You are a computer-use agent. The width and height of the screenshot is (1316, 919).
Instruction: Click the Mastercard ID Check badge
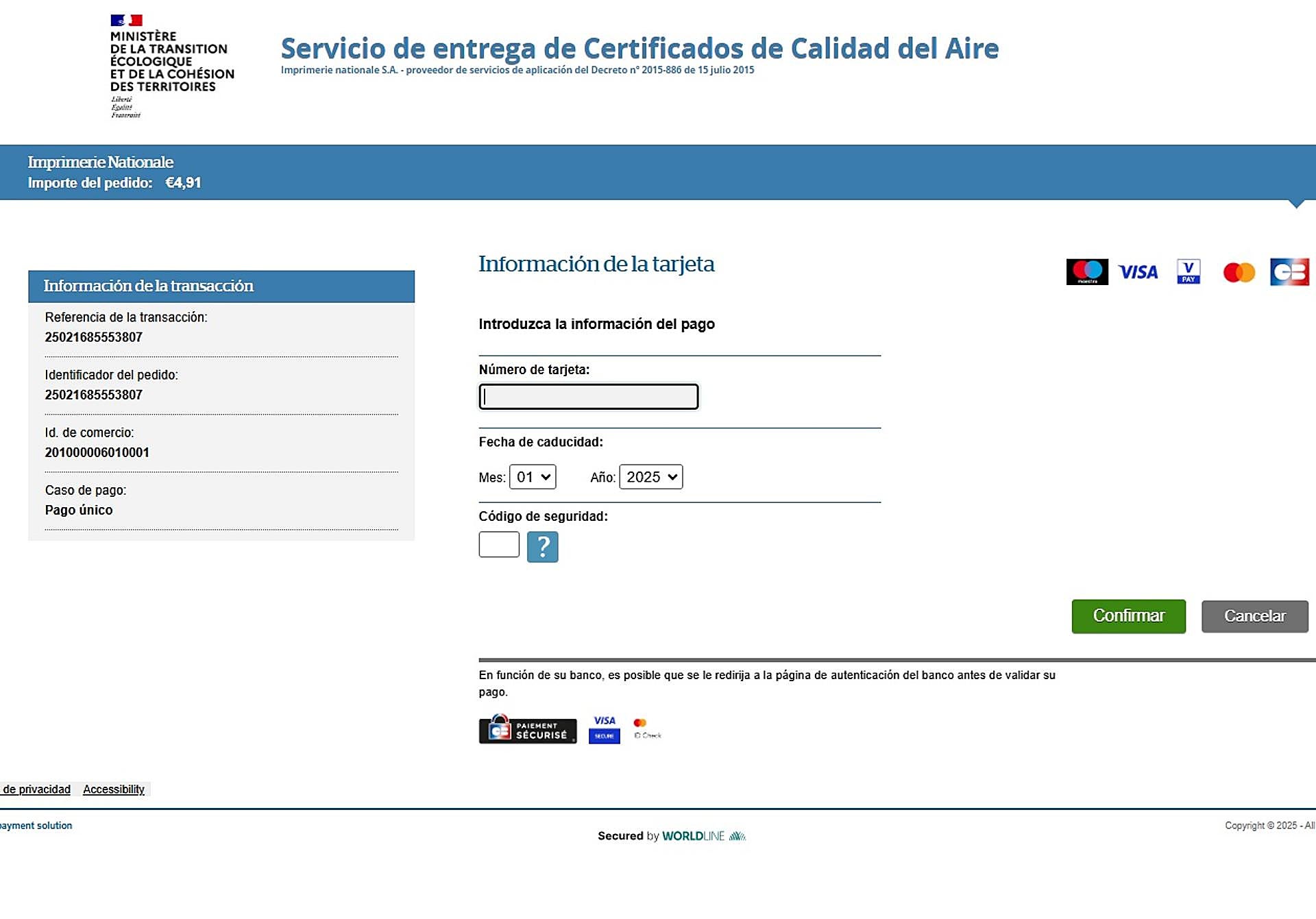coord(647,729)
